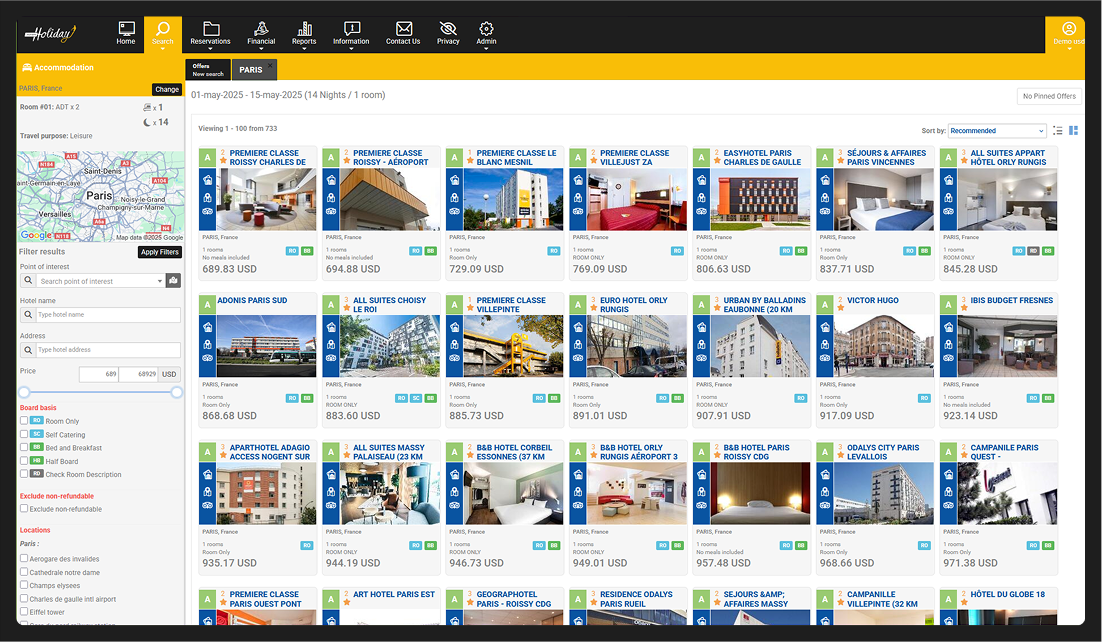Switch results to list view icon
This screenshot has width=1102, height=642.
(1058, 131)
